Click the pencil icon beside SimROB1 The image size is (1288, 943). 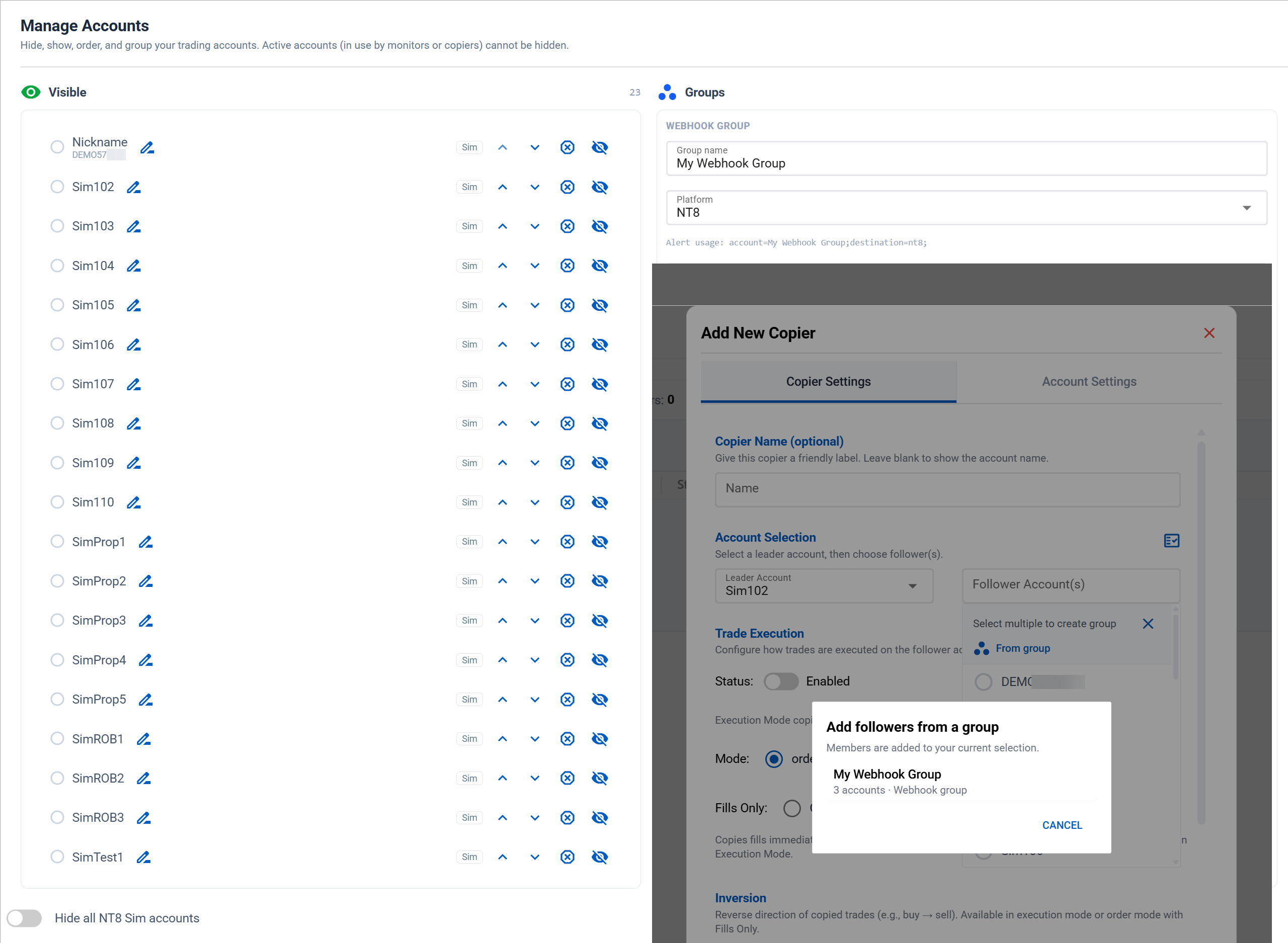click(143, 739)
